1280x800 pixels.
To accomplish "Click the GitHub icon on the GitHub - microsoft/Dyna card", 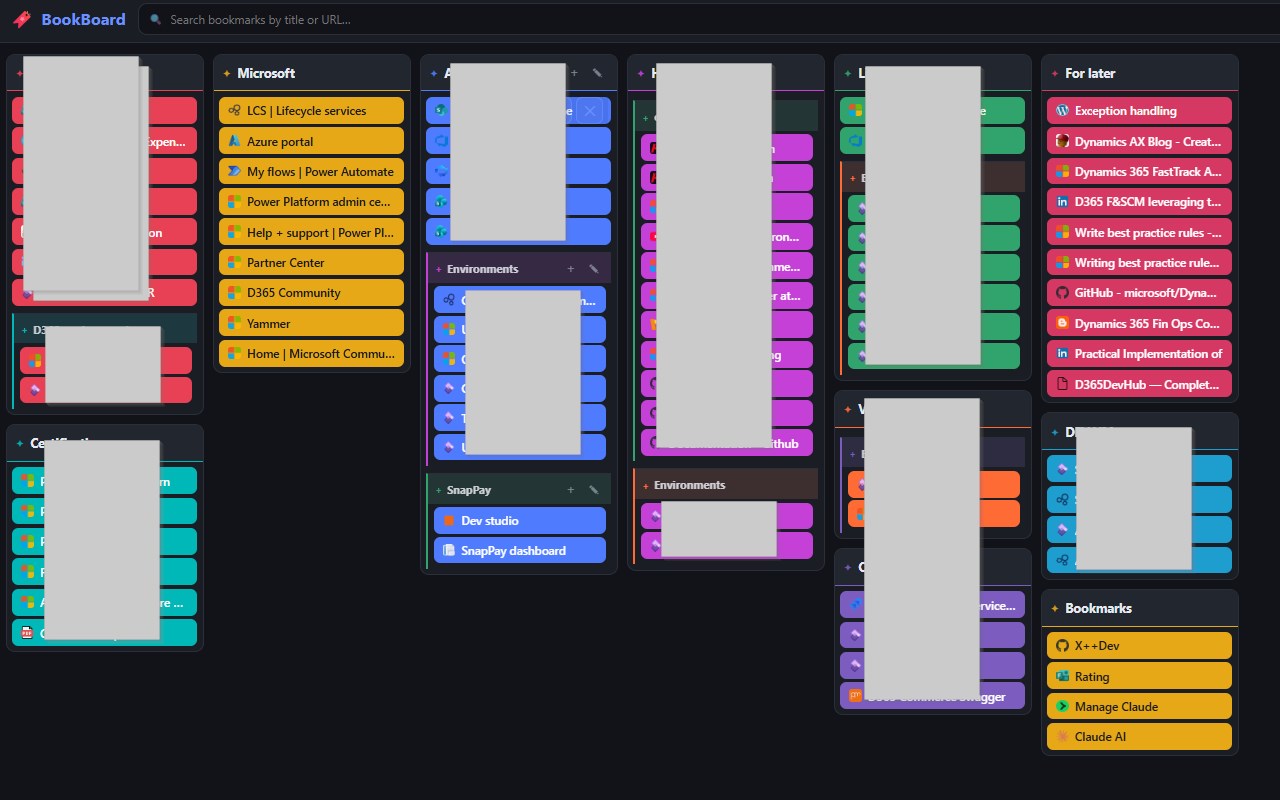I will tap(1062, 293).
